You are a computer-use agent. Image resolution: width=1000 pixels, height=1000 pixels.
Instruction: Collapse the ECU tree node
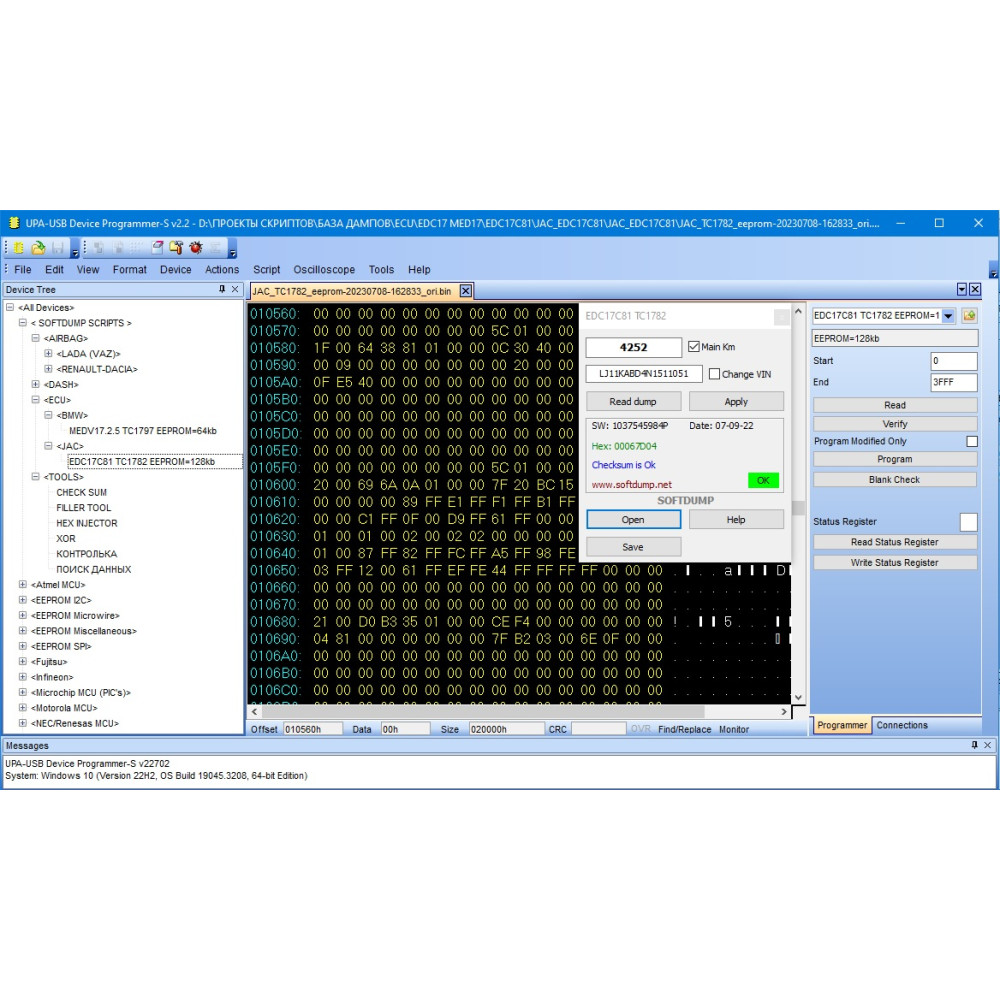pyautogui.click(x=35, y=399)
